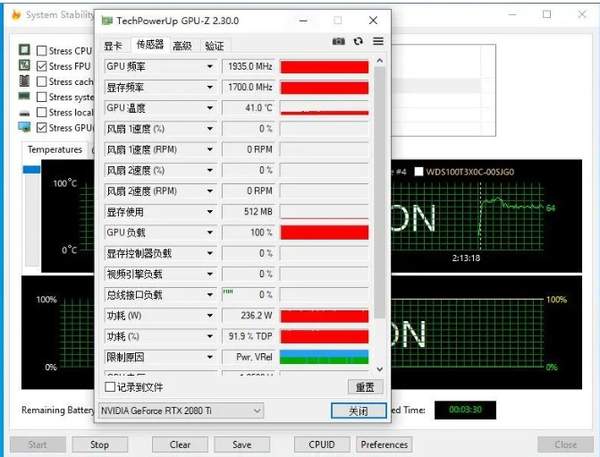Image resolution: width=600 pixels, height=457 pixels.
Task: Toggle the Stress cache checkbox
Action: 42,82
